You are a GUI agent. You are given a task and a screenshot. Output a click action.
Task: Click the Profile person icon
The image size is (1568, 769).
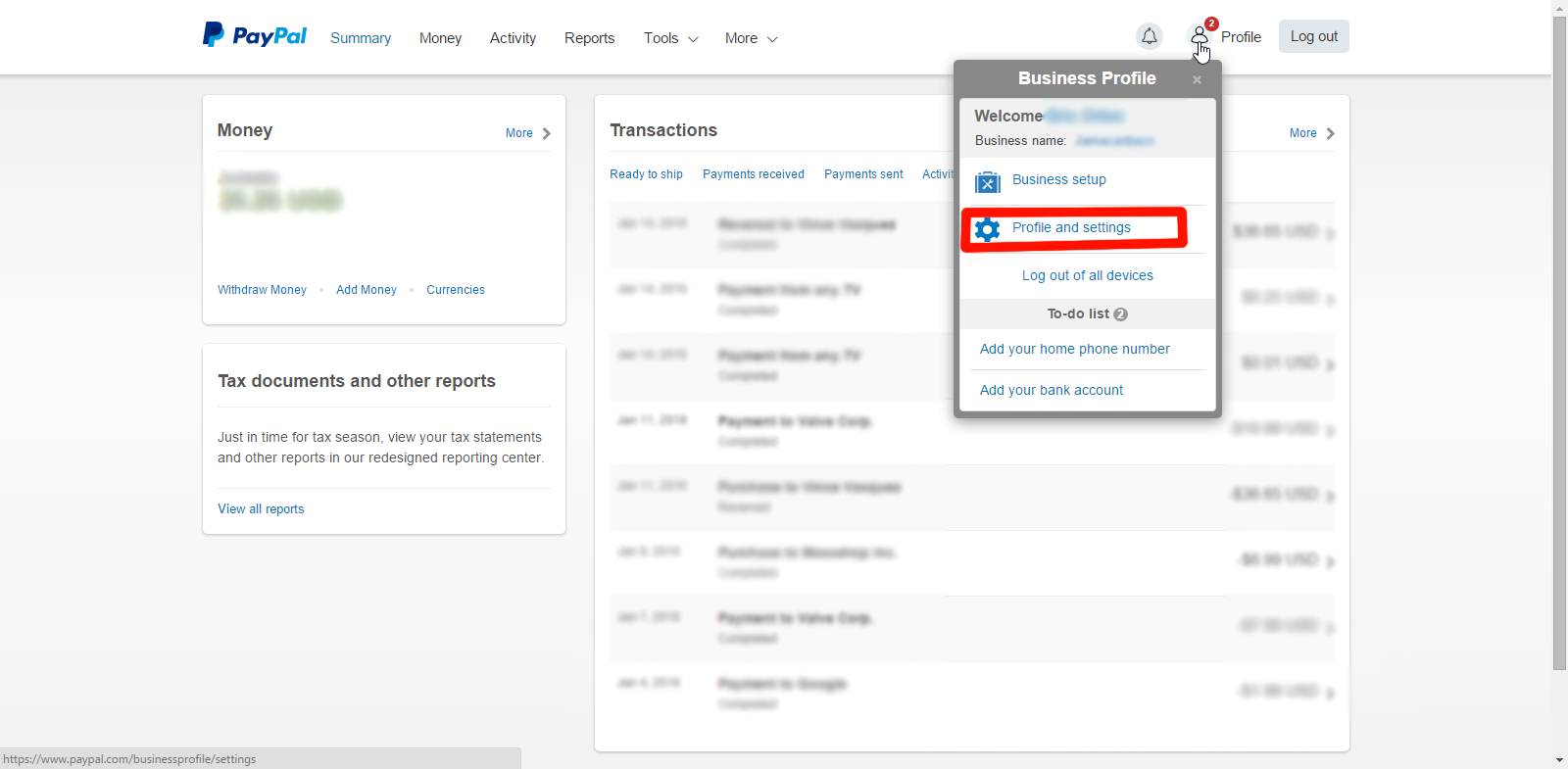(1200, 36)
